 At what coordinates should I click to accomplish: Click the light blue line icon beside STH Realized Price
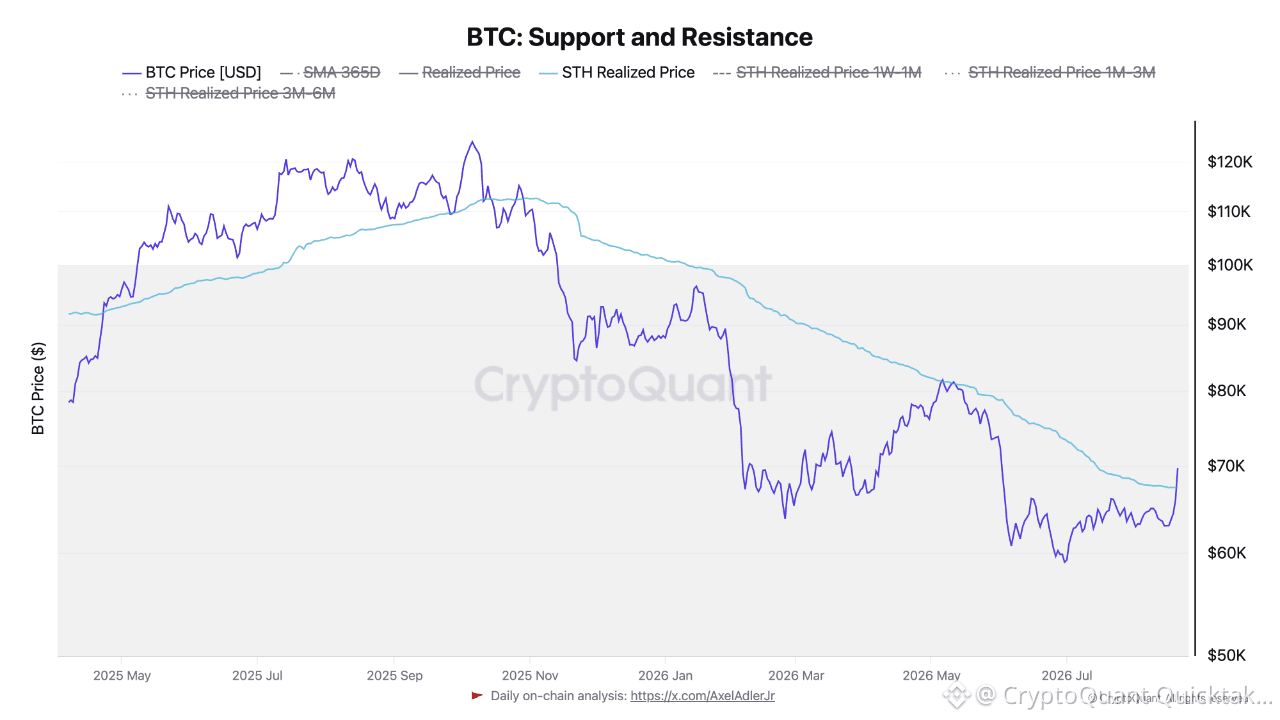click(547, 73)
